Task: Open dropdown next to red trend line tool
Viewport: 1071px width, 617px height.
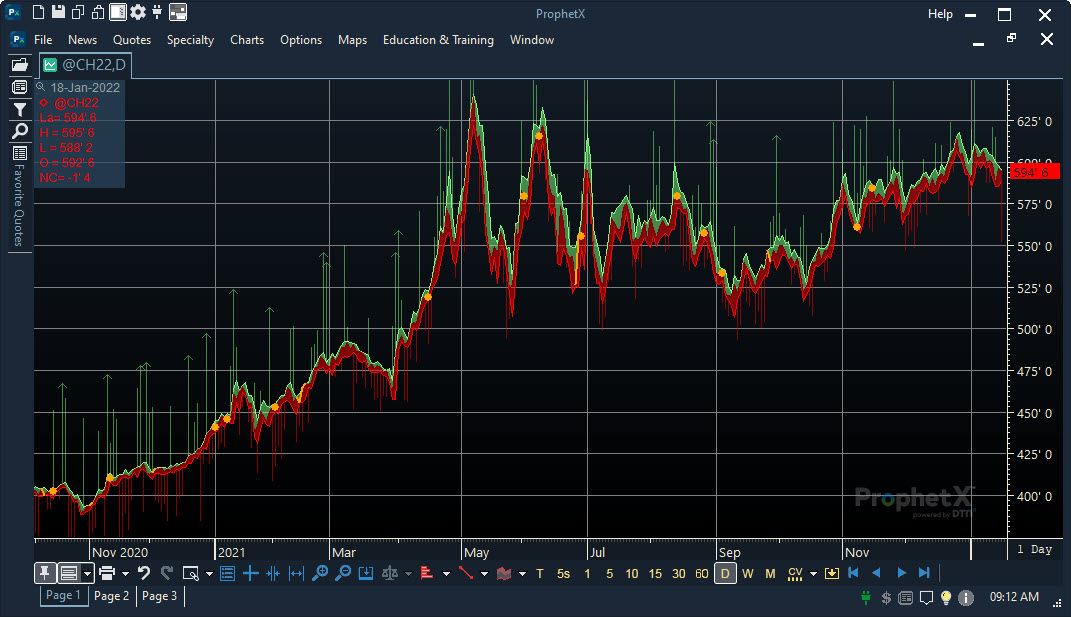Action: click(x=484, y=574)
